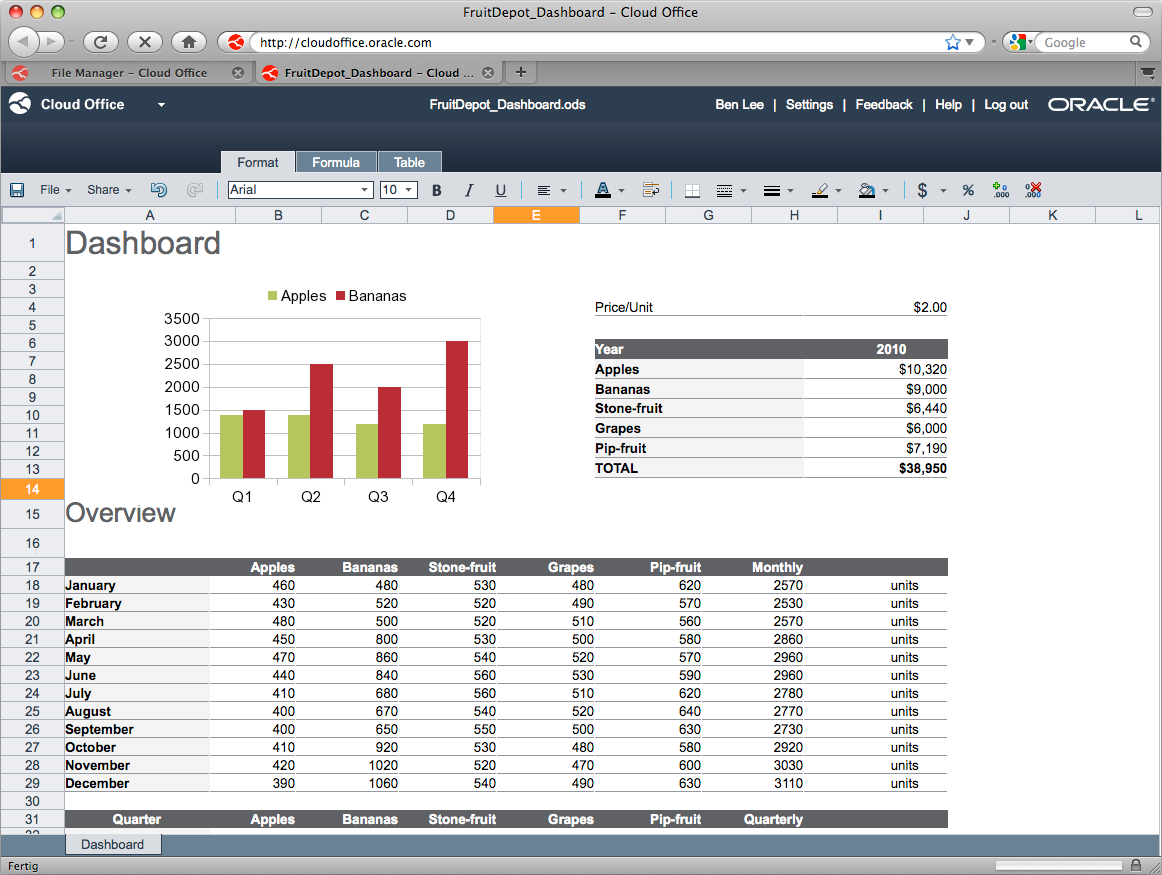Screen dimensions: 1162x875
Task: Toggle bold formatting
Action: click(x=436, y=190)
